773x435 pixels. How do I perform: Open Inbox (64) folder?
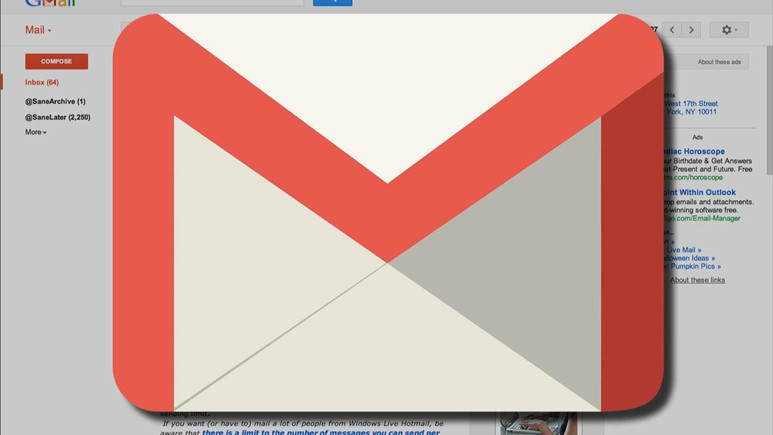click(42, 82)
